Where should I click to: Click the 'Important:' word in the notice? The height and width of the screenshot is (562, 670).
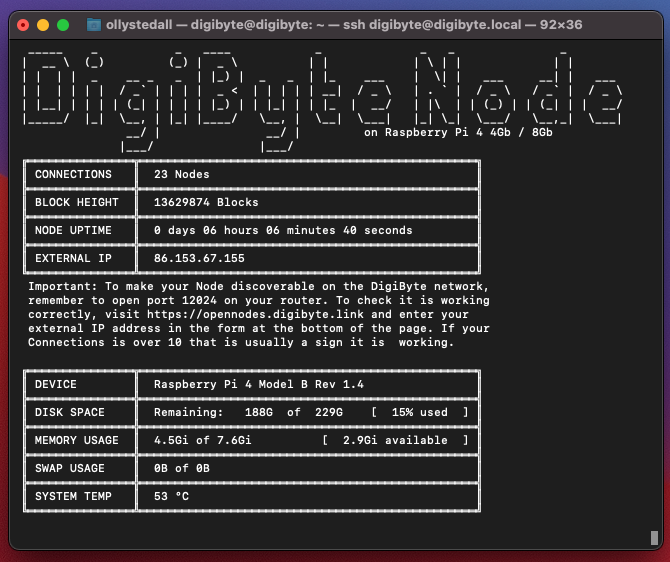tap(63, 286)
